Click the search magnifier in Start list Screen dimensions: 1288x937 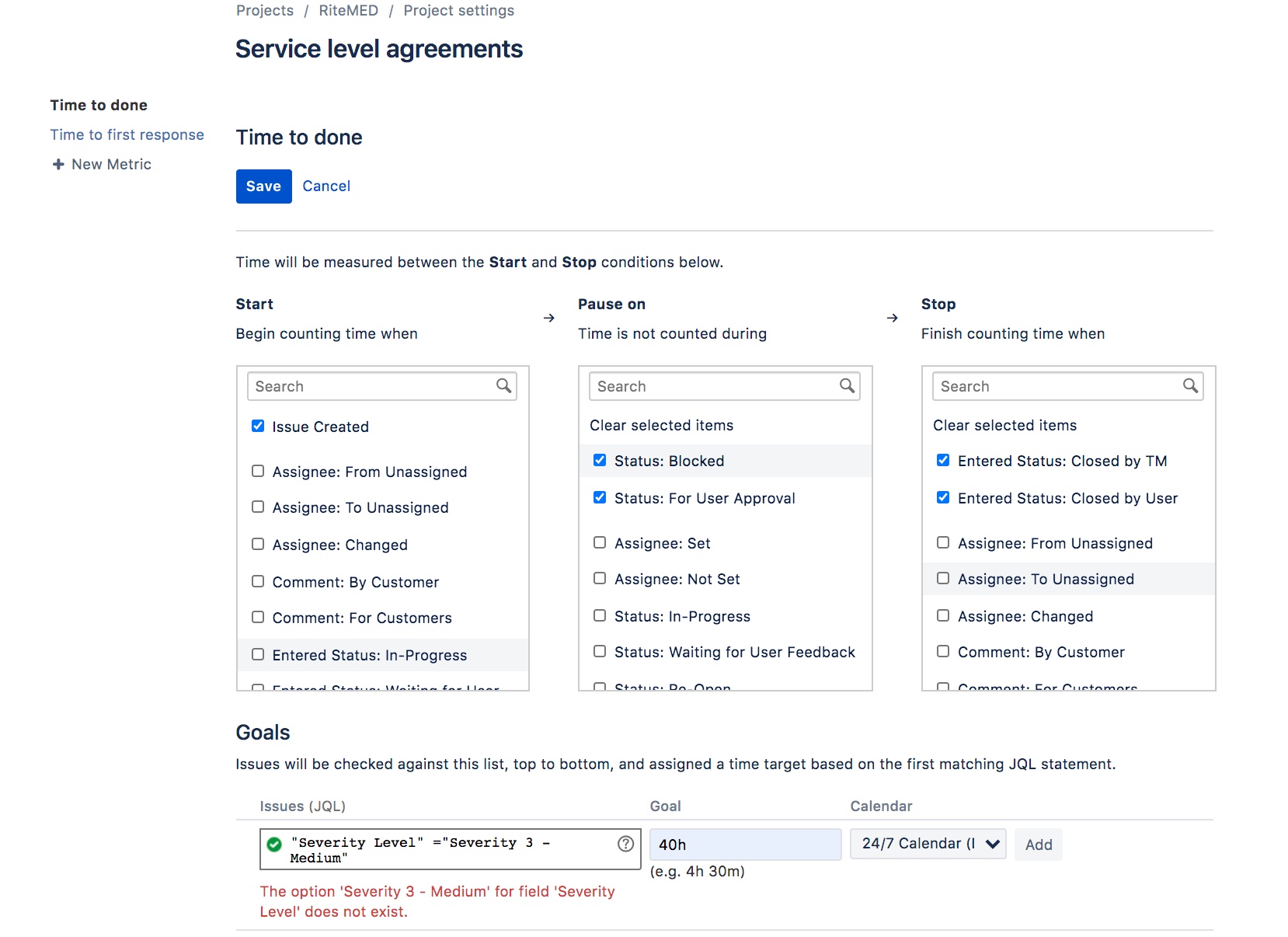coord(503,385)
